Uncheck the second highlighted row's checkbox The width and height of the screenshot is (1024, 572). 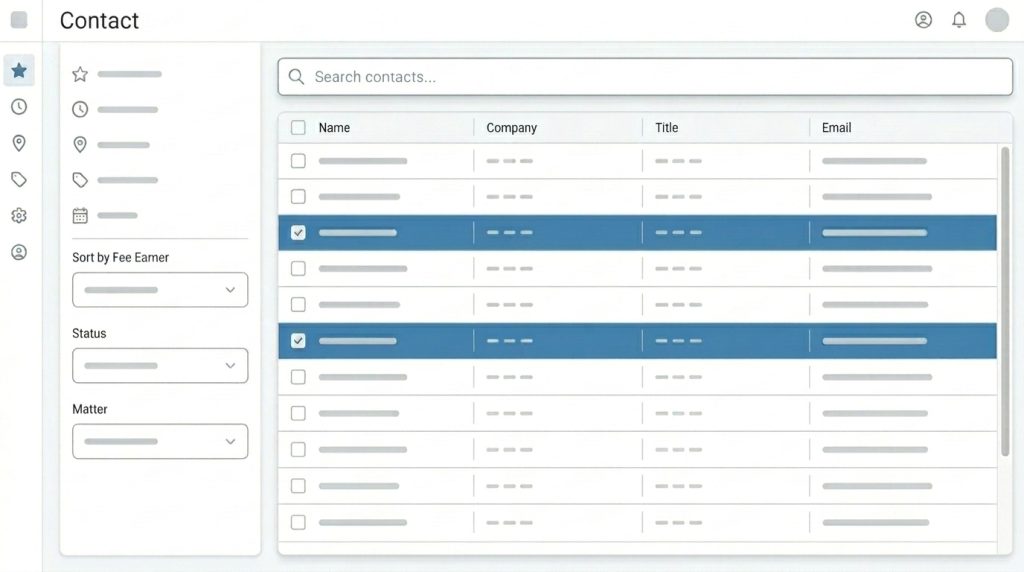(298, 341)
